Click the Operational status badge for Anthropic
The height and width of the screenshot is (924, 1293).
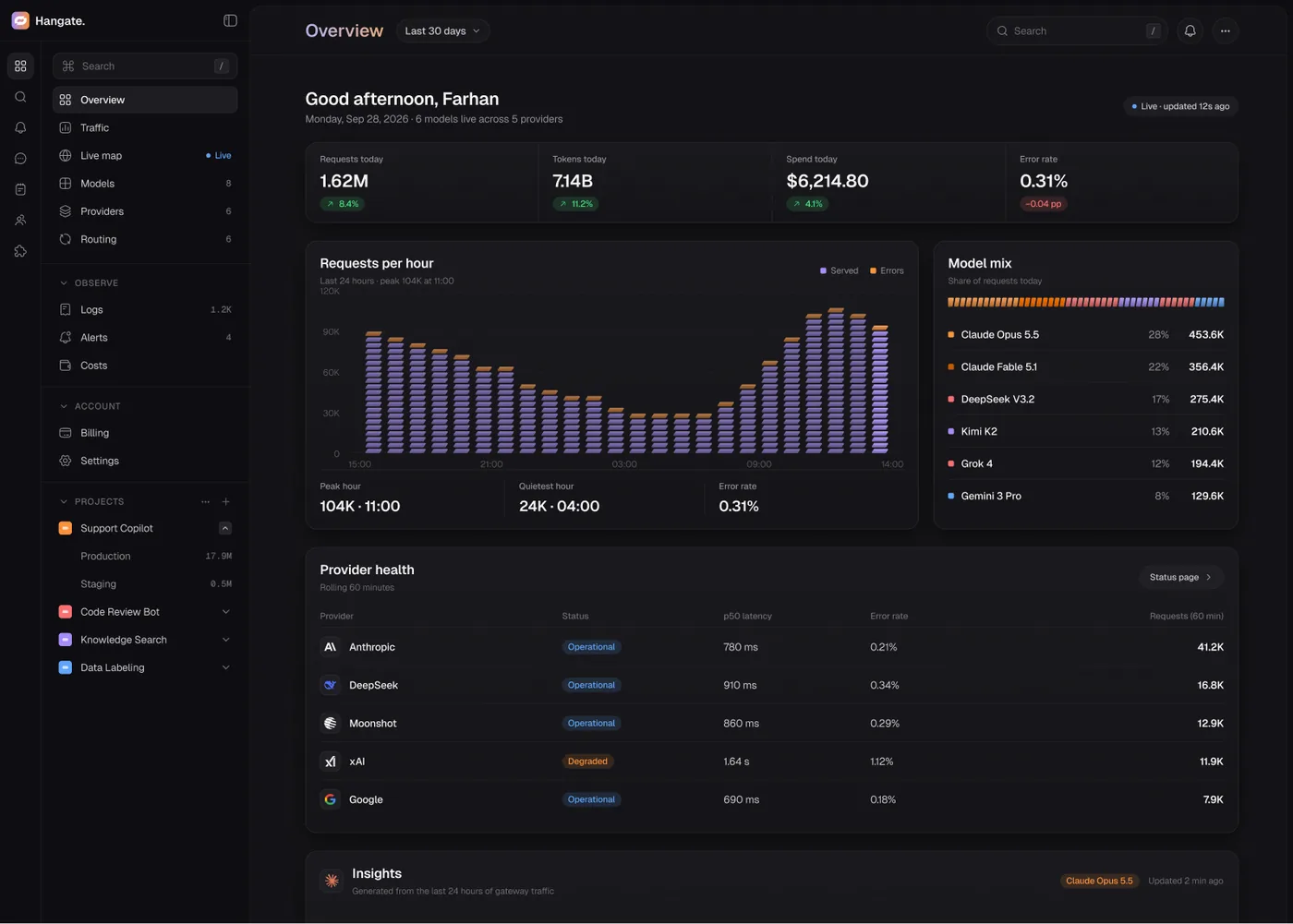pos(591,647)
